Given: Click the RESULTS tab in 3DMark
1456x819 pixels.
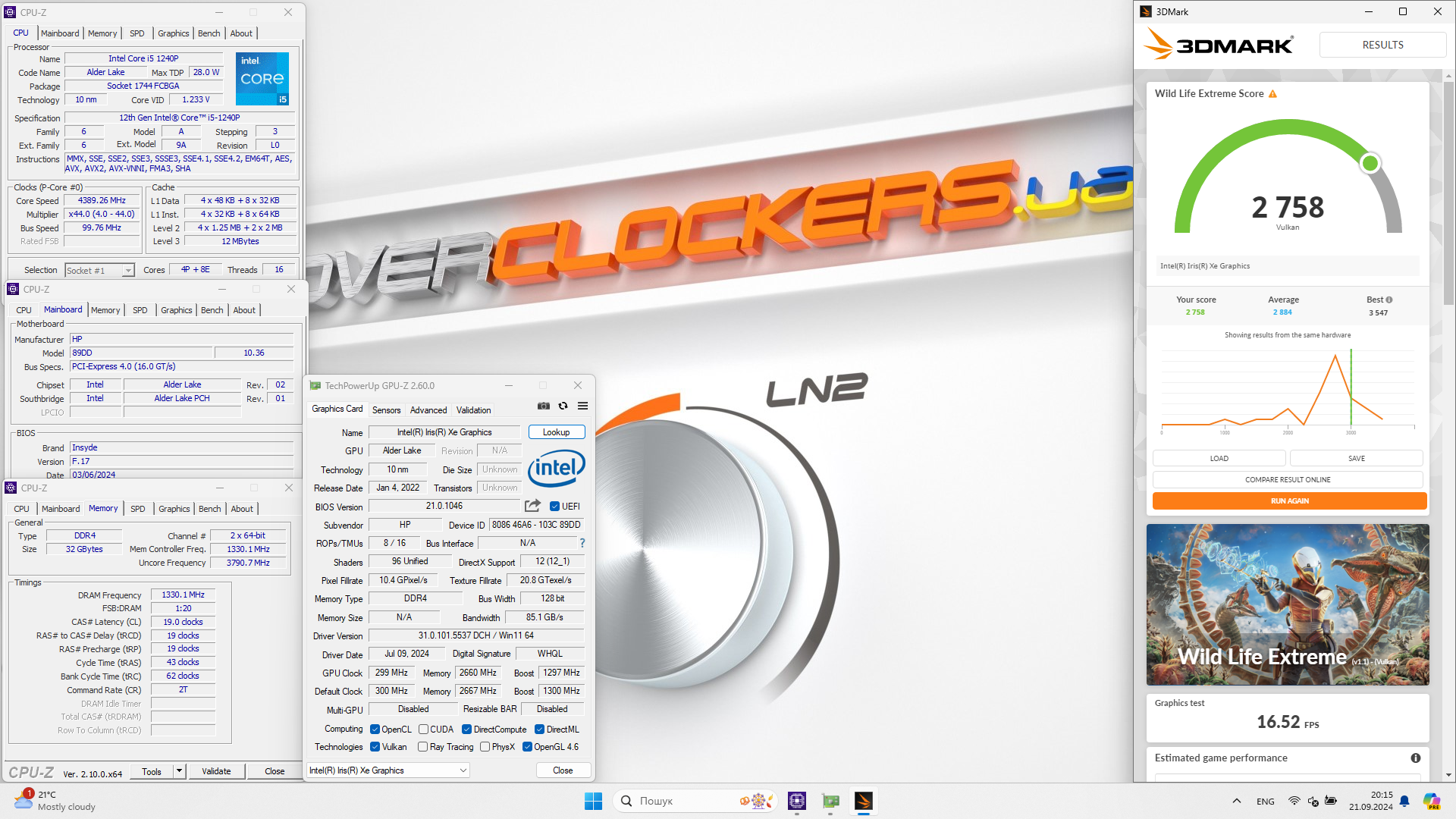Looking at the screenshot, I should pos(1382,45).
